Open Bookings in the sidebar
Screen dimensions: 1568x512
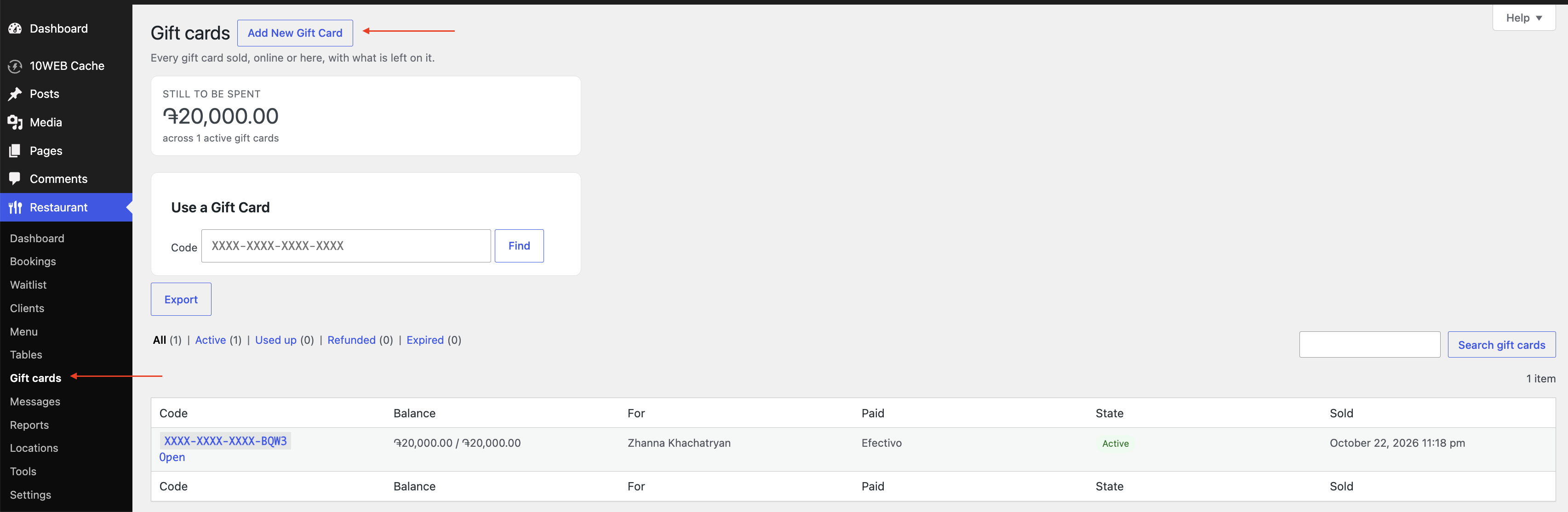[x=33, y=262]
